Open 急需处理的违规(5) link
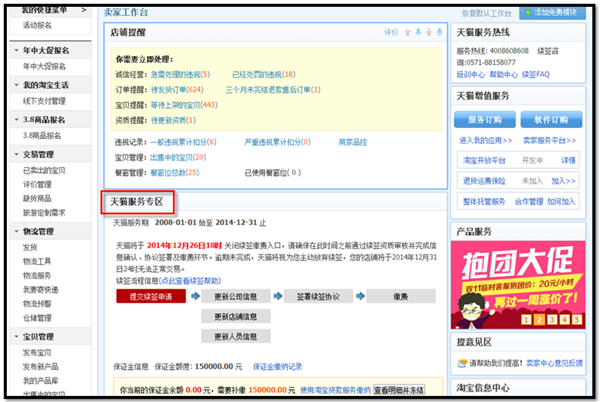This screenshot has width=600, height=402. [x=180, y=75]
